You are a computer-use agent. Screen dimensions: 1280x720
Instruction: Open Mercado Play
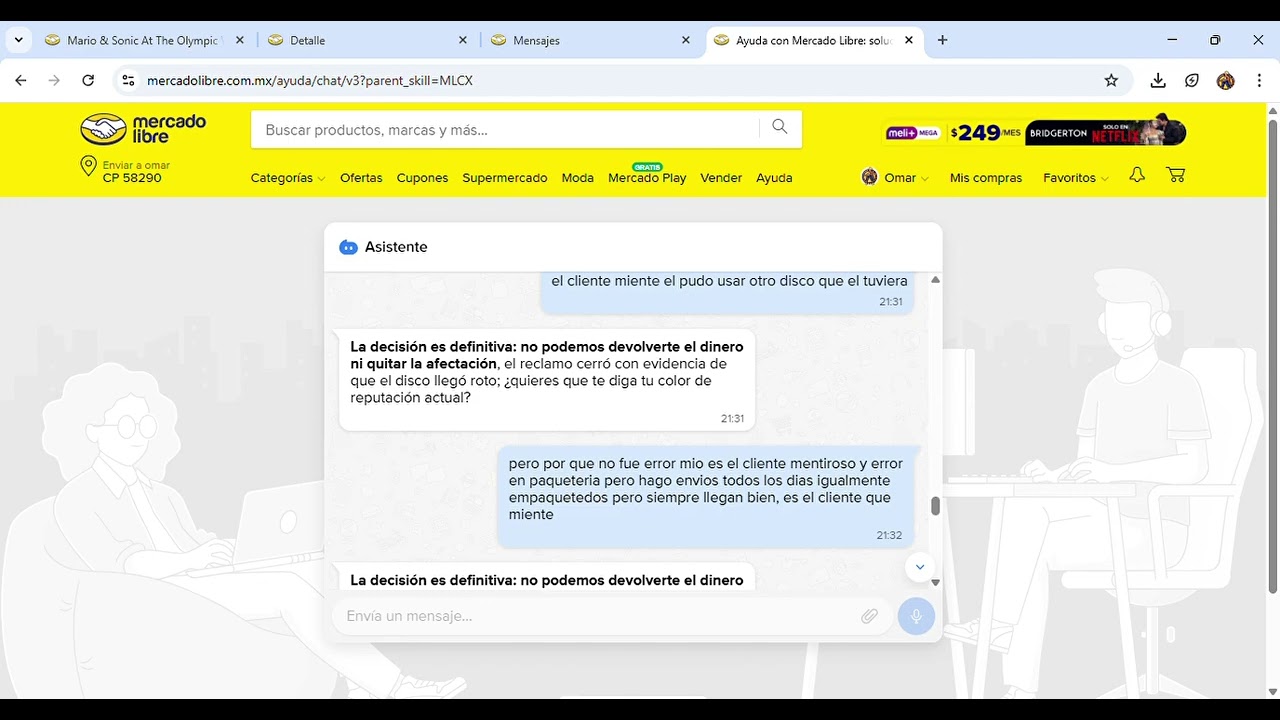647,177
